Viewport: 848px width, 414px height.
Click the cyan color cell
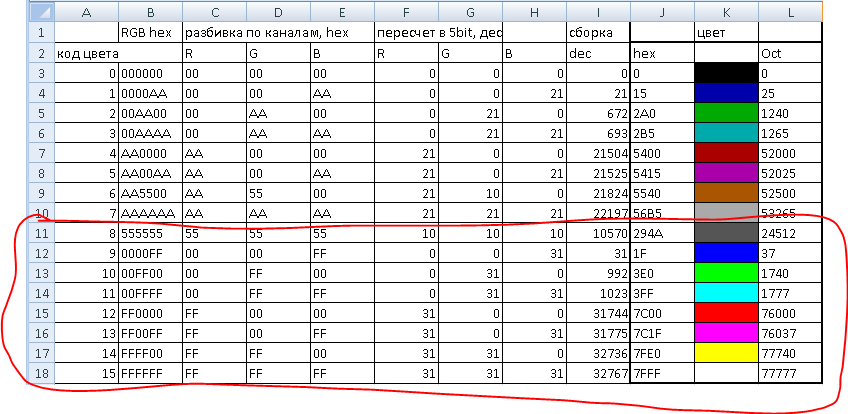[725, 293]
